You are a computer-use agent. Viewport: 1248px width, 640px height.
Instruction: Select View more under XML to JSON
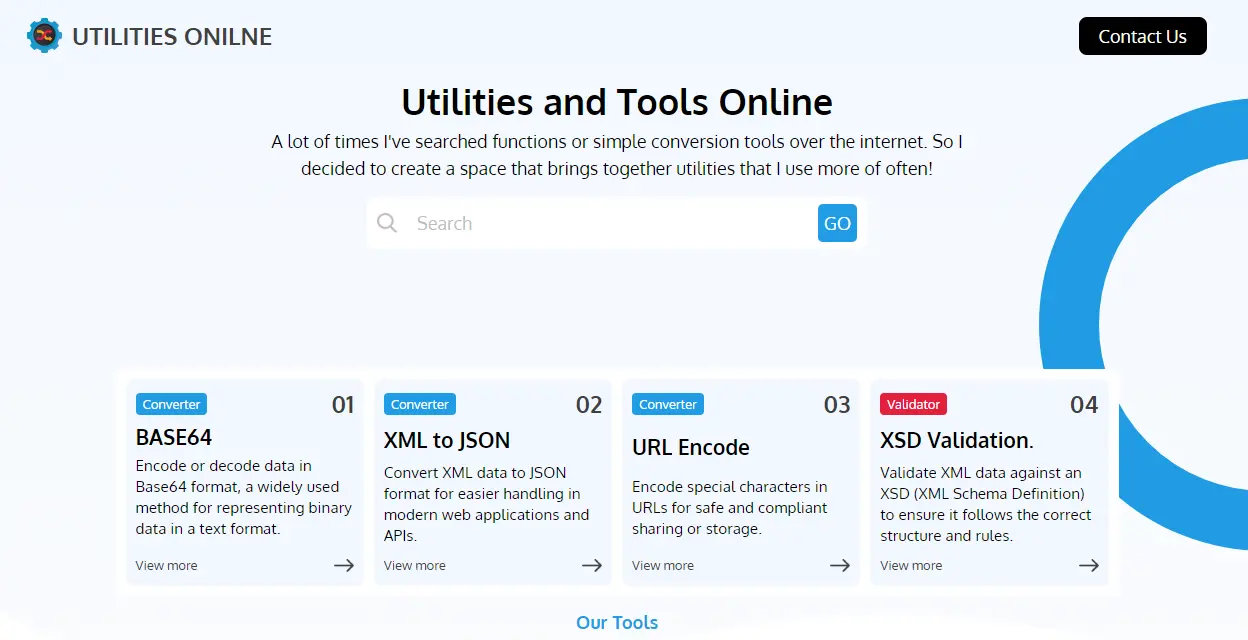point(415,565)
